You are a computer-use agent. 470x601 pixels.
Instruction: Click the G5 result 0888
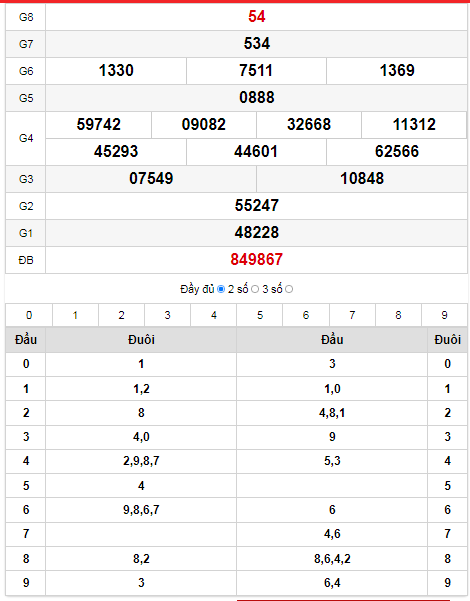(x=256, y=97)
